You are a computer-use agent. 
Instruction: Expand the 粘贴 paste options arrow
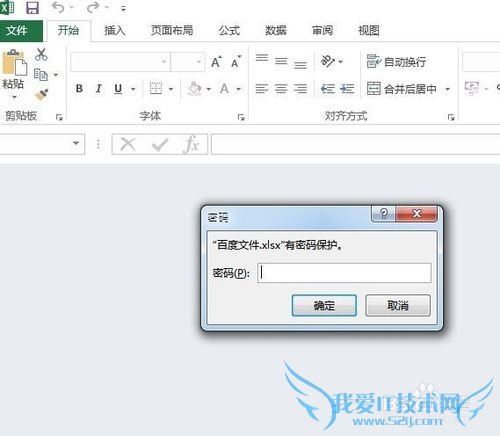pos(14,97)
